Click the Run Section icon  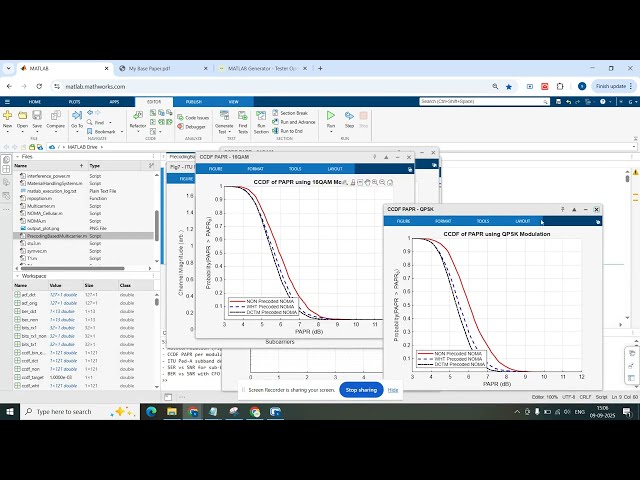click(261, 116)
